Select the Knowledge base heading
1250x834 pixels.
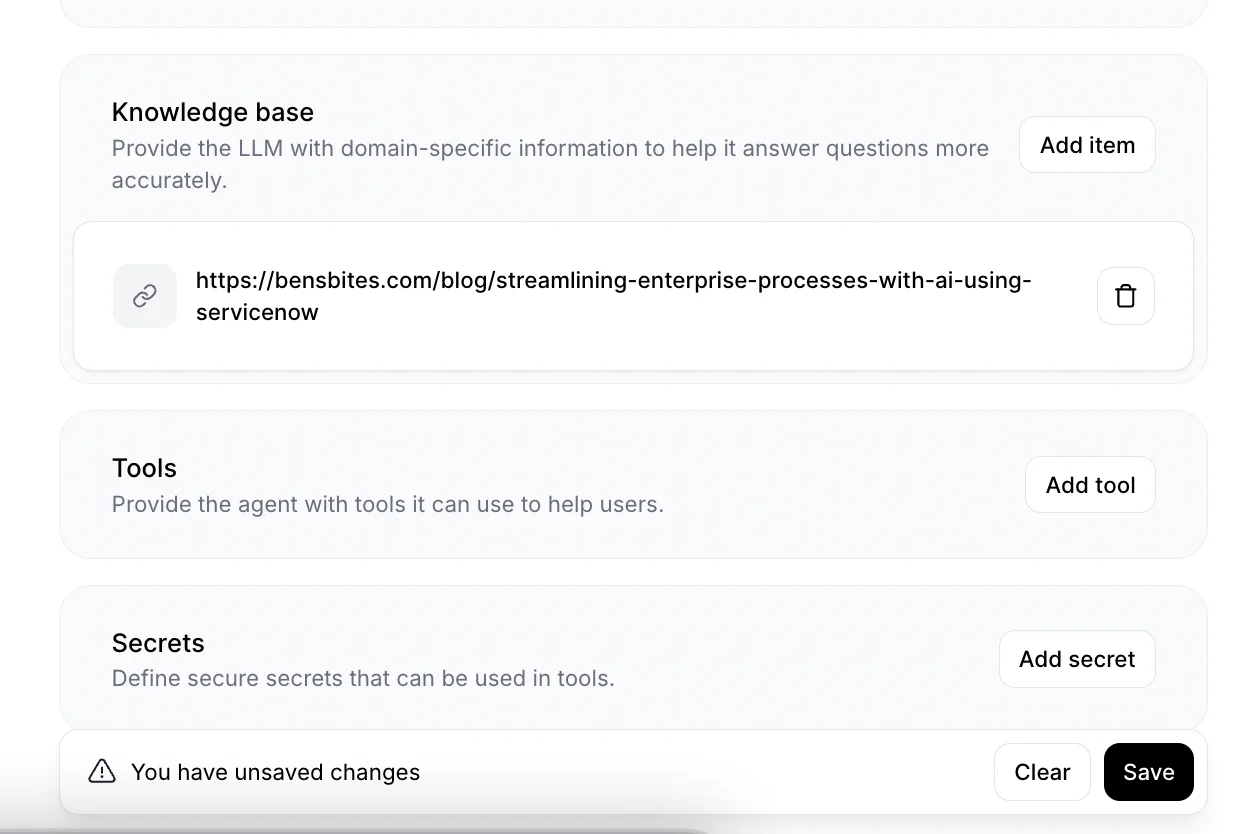[213, 112]
